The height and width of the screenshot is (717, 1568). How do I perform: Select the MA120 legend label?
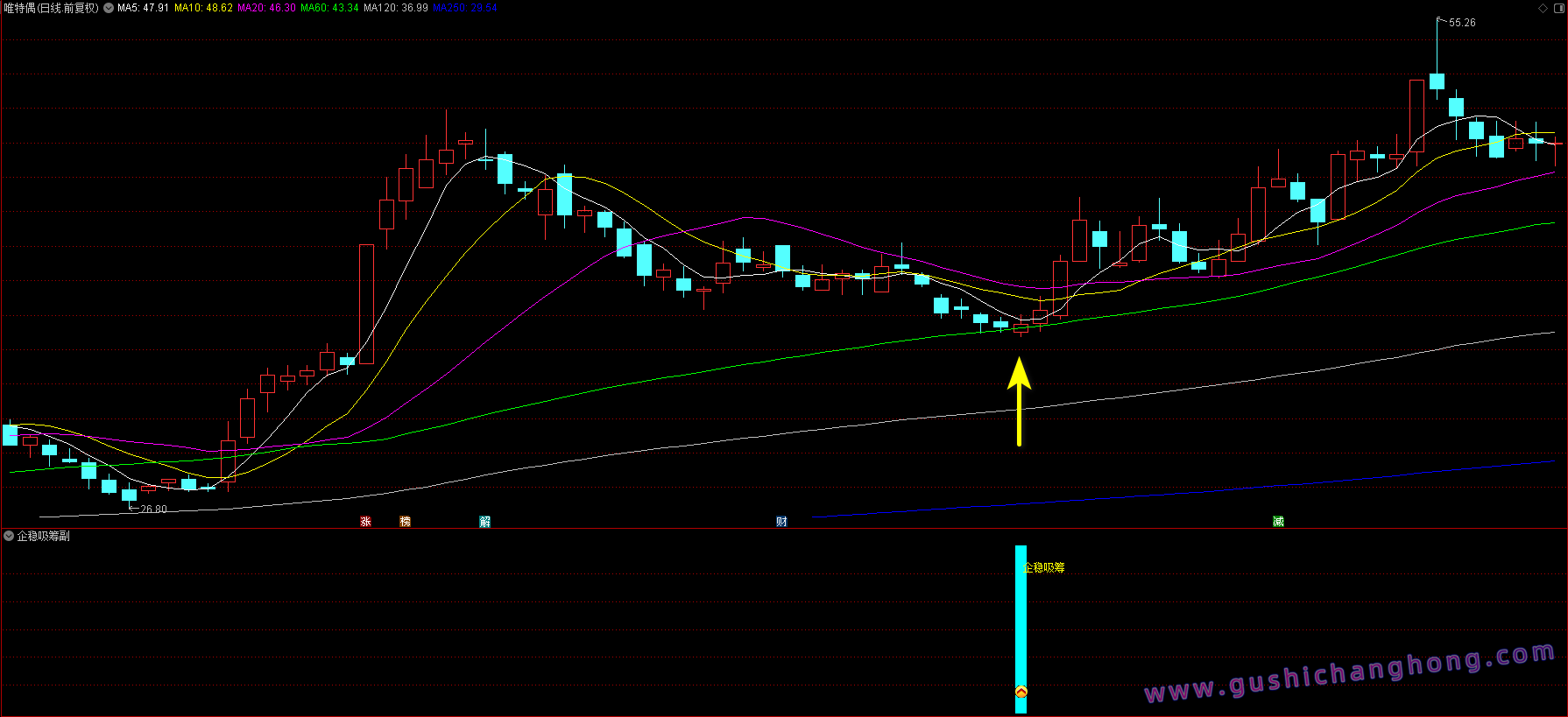click(x=395, y=8)
